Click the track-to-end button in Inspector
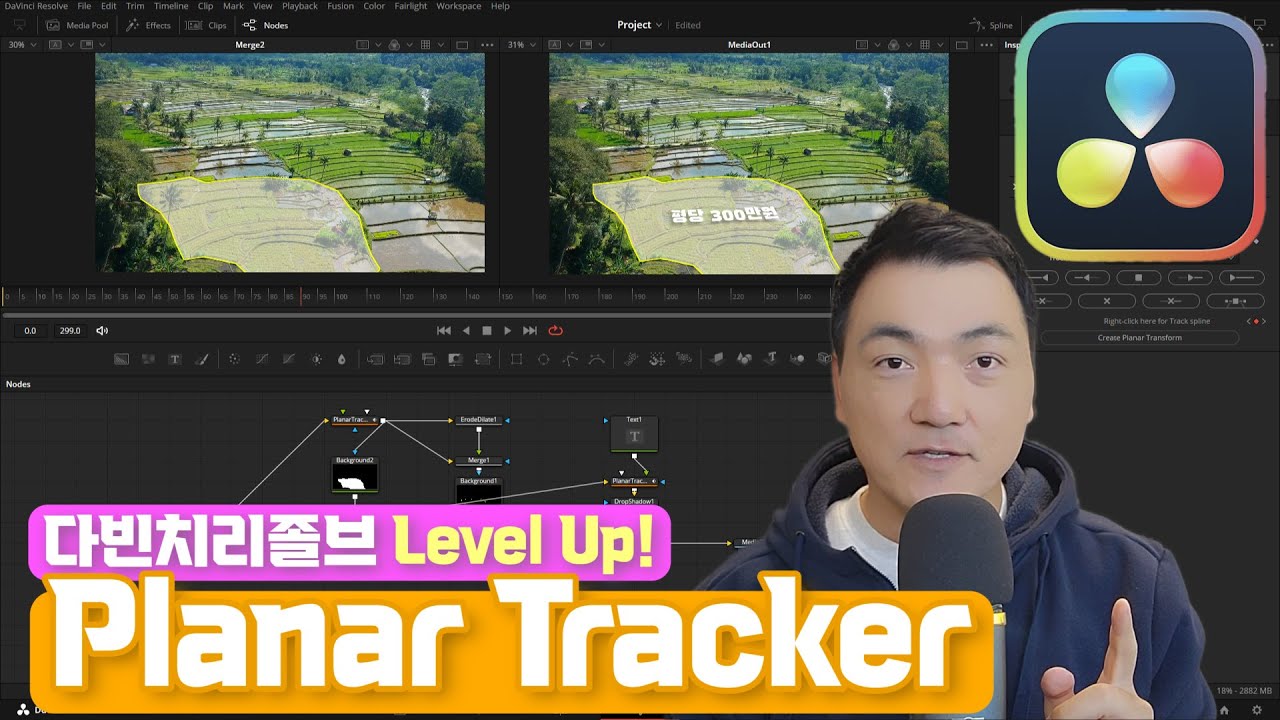 pyautogui.click(x=1241, y=277)
